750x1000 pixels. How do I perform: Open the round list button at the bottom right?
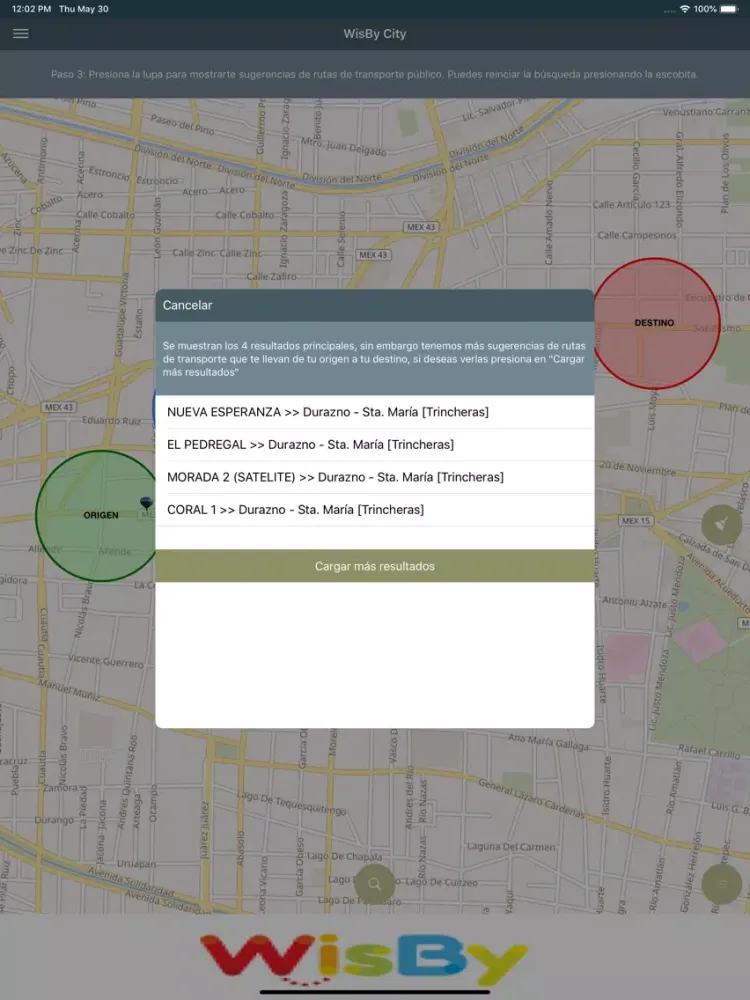[721, 884]
